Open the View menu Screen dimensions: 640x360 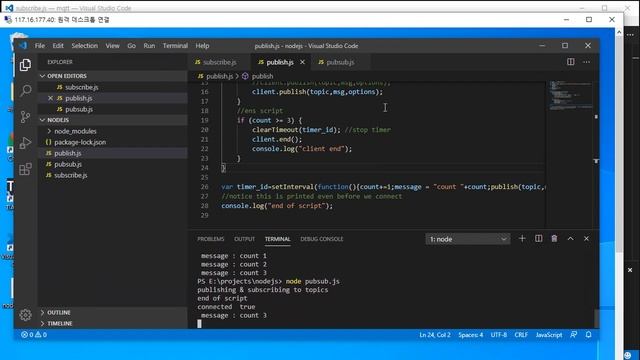[x=113, y=46]
